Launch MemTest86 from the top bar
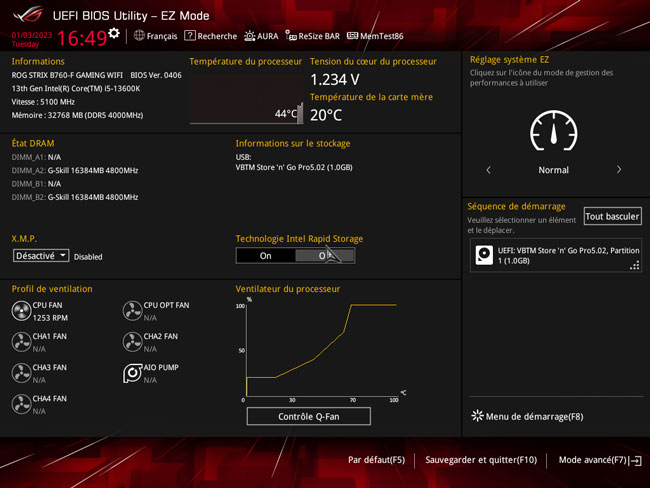This screenshot has height=488, width=650. (375, 36)
